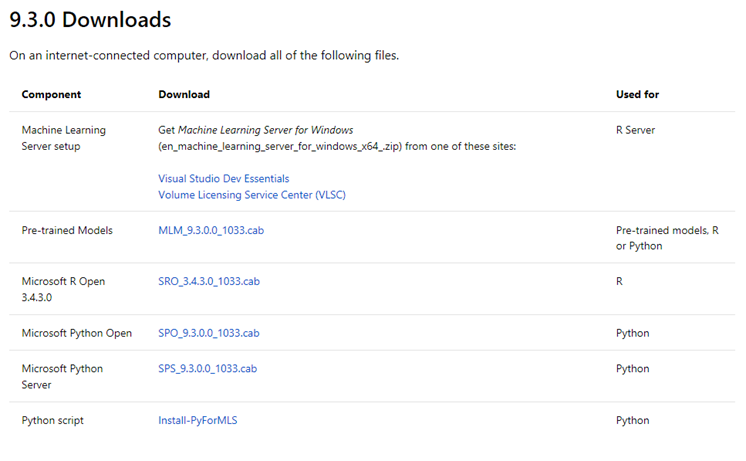The image size is (746, 461).
Task: Click the 9.3.0 Downloads heading
Action: click(x=90, y=20)
